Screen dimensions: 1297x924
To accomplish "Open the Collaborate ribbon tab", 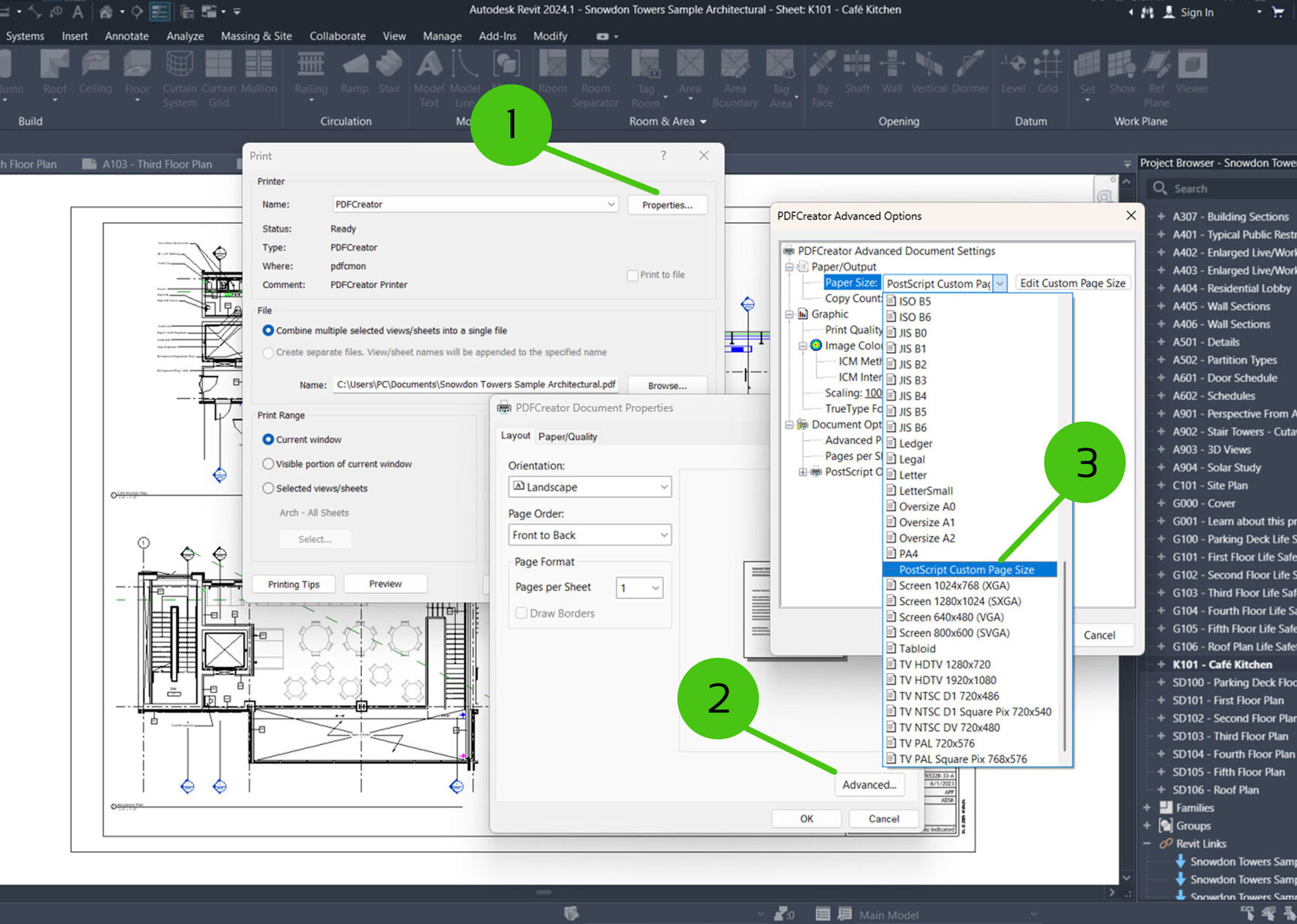I will (x=337, y=36).
